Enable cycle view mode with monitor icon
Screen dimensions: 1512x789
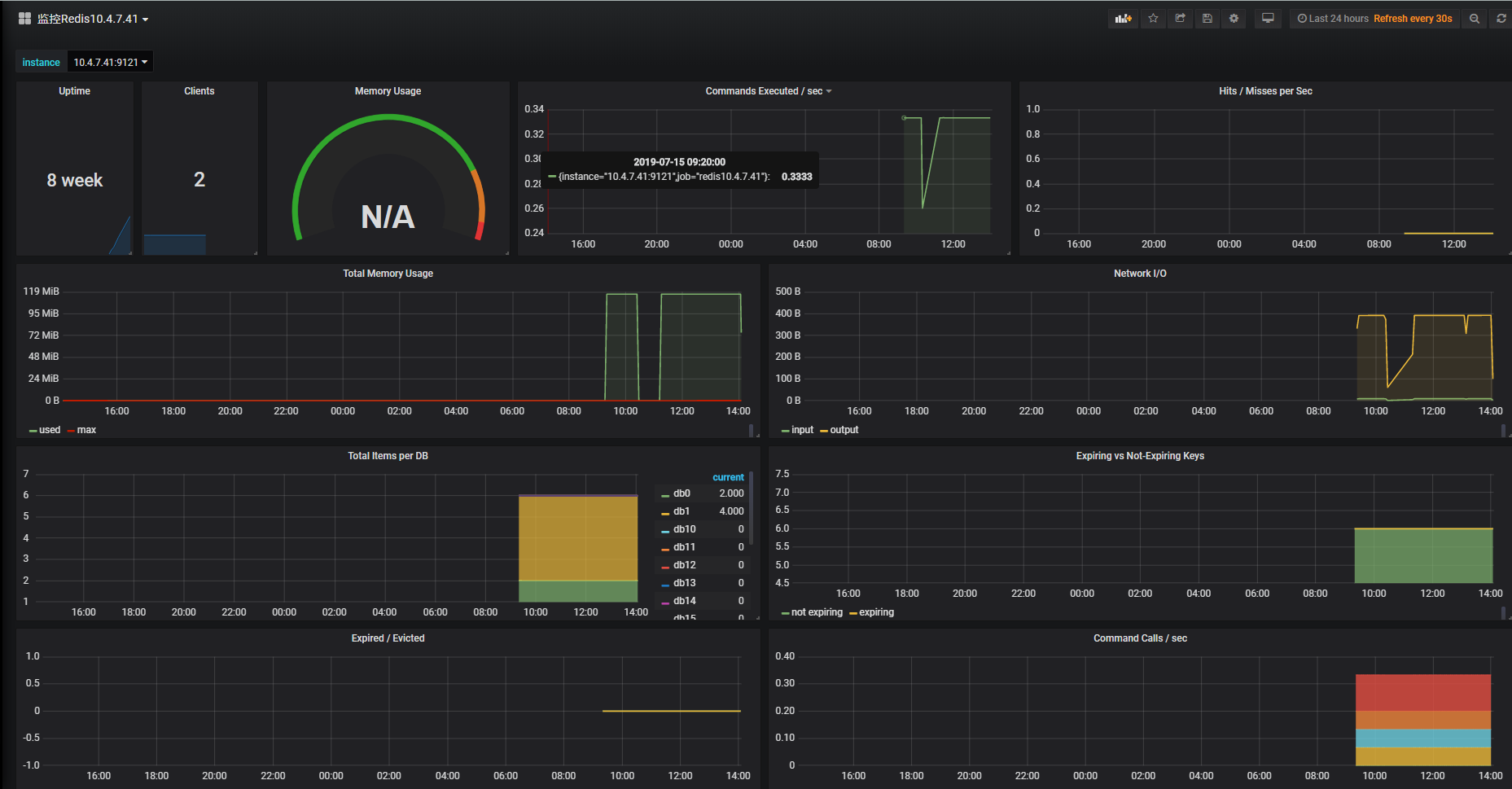click(x=1268, y=18)
